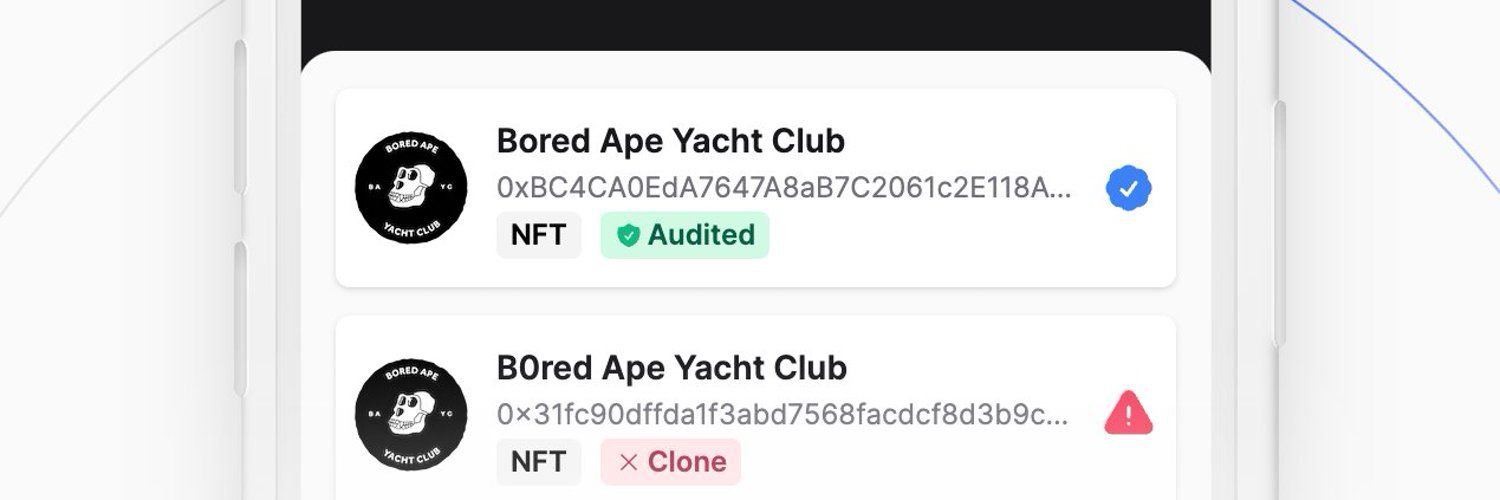The width and height of the screenshot is (1500, 500).
Task: Select the audited Bored Ape collection card
Action: 755,188
